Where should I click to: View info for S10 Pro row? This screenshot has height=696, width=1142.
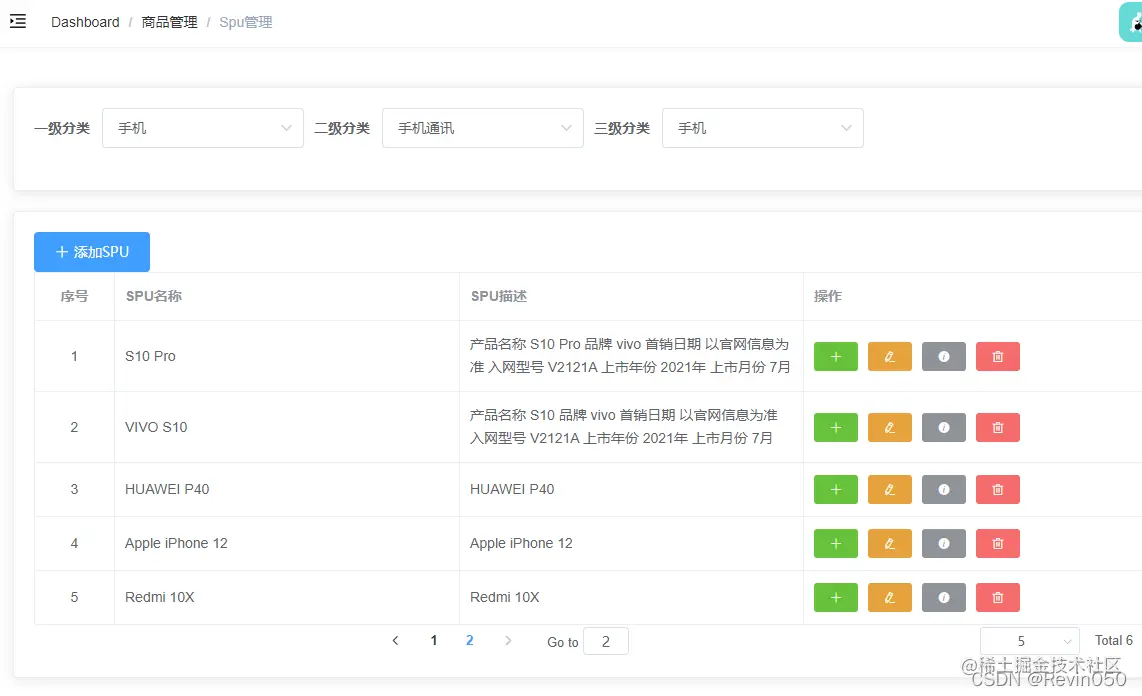(943, 357)
